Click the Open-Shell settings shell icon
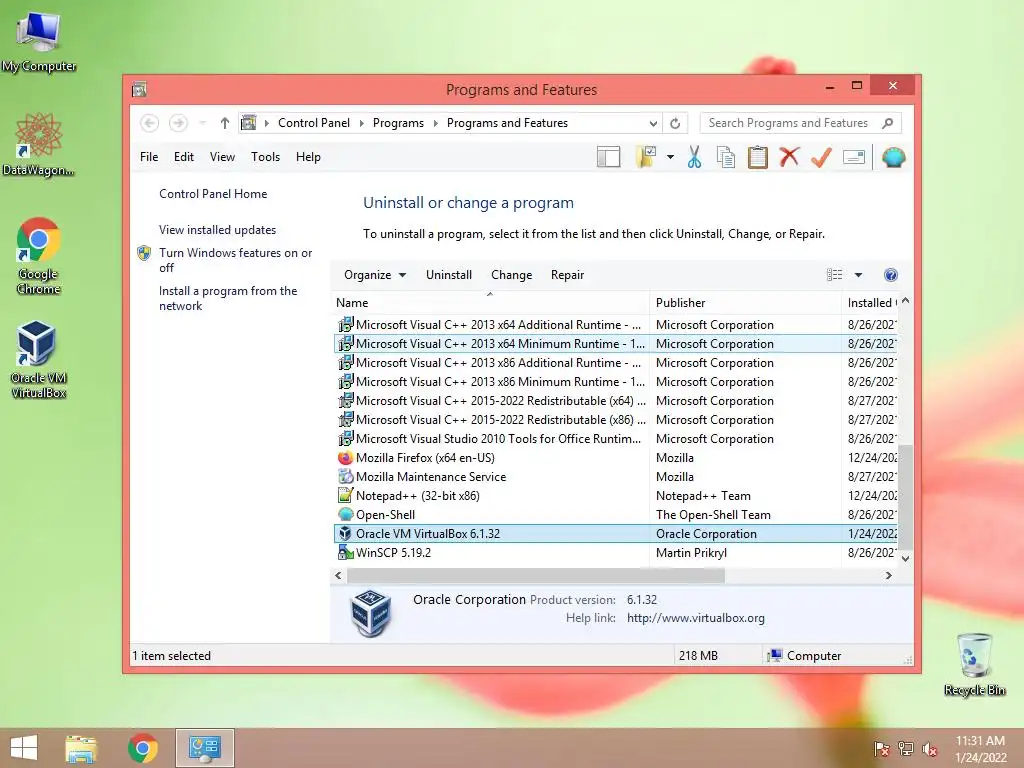 (893, 157)
